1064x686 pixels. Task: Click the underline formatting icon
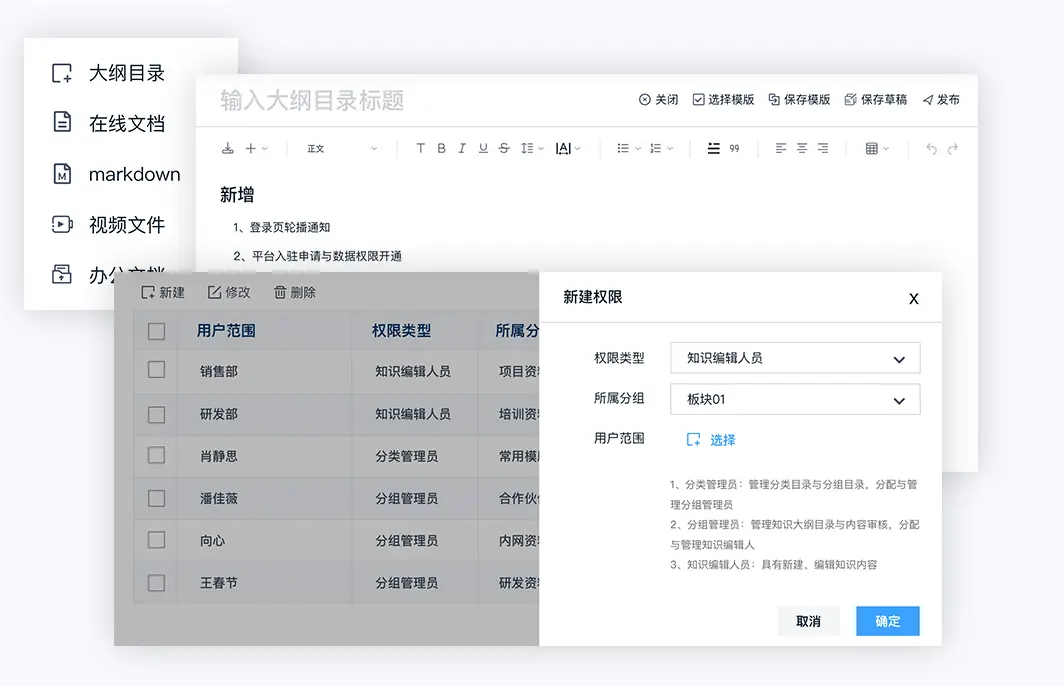pyautogui.click(x=483, y=148)
